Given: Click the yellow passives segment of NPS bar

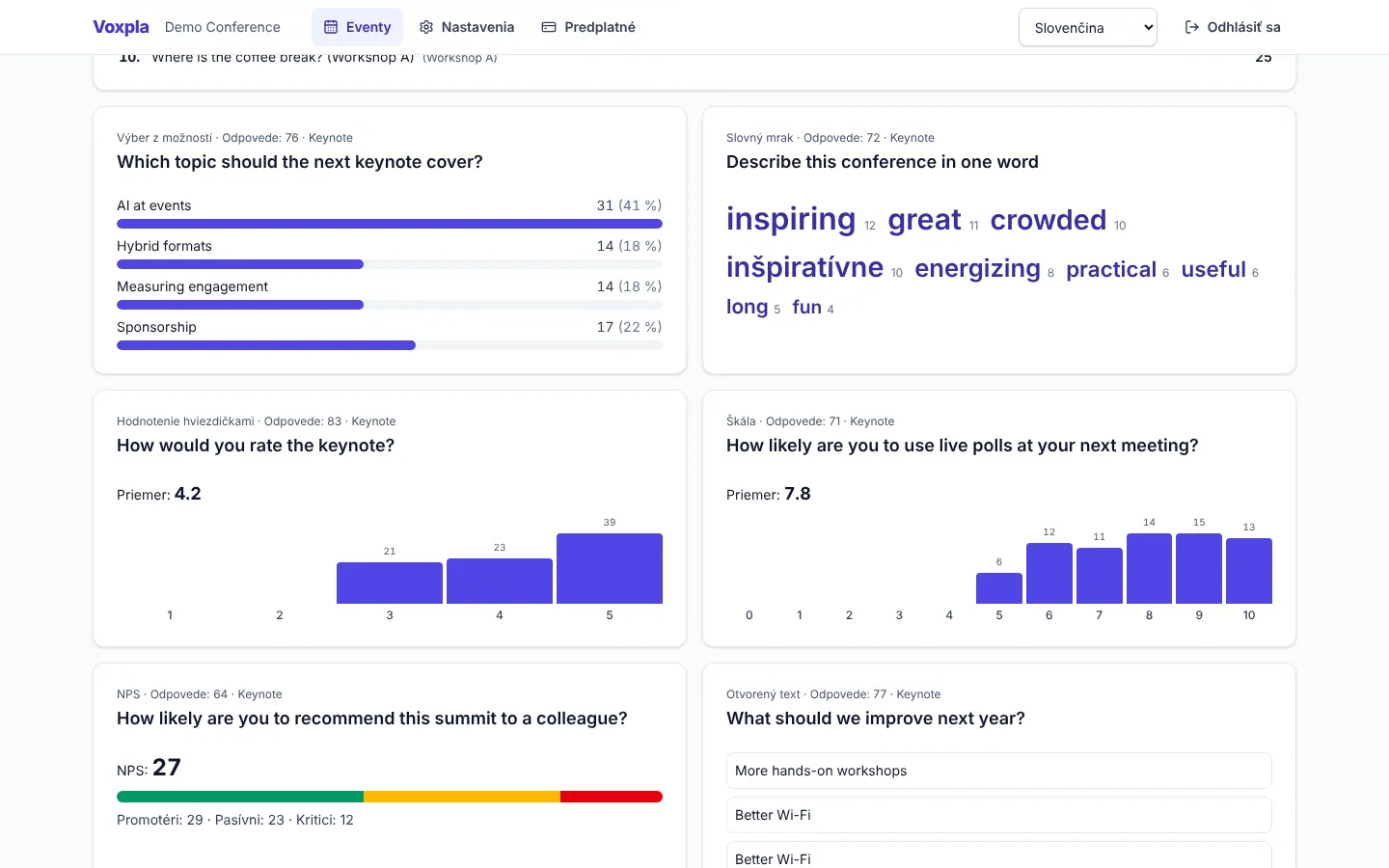Looking at the screenshot, I should [462, 797].
